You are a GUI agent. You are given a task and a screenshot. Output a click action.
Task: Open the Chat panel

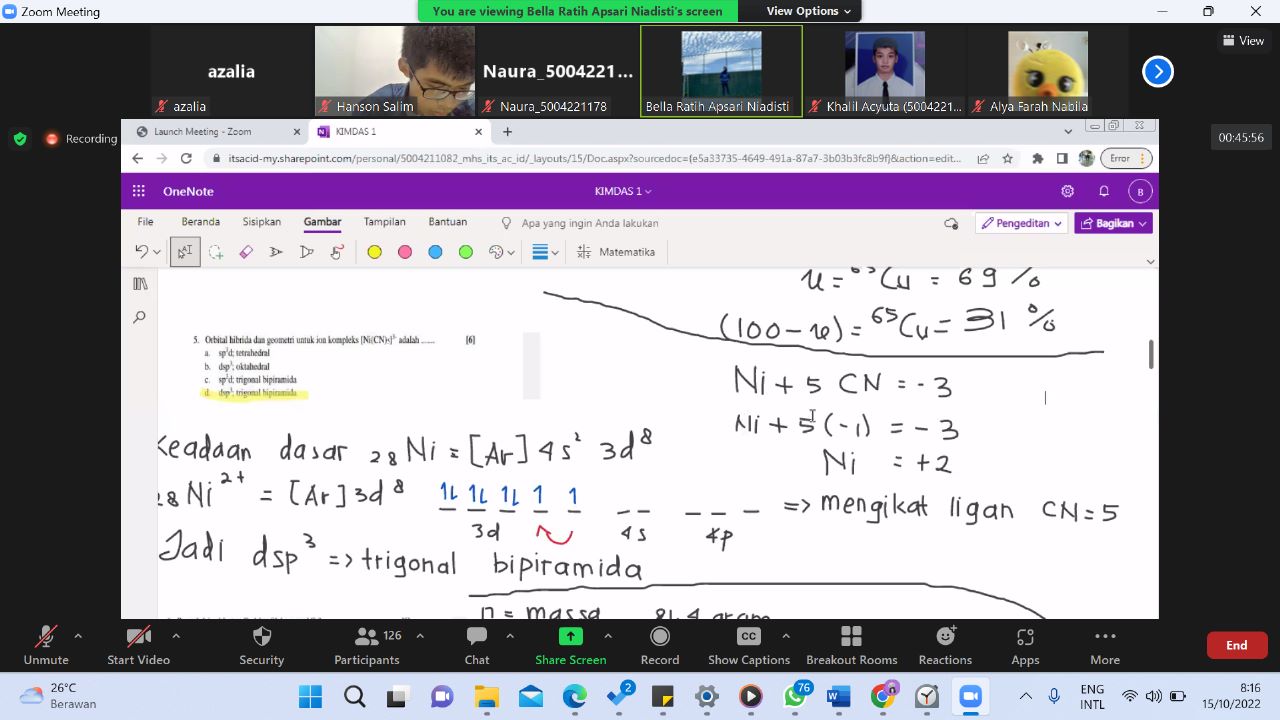(477, 645)
